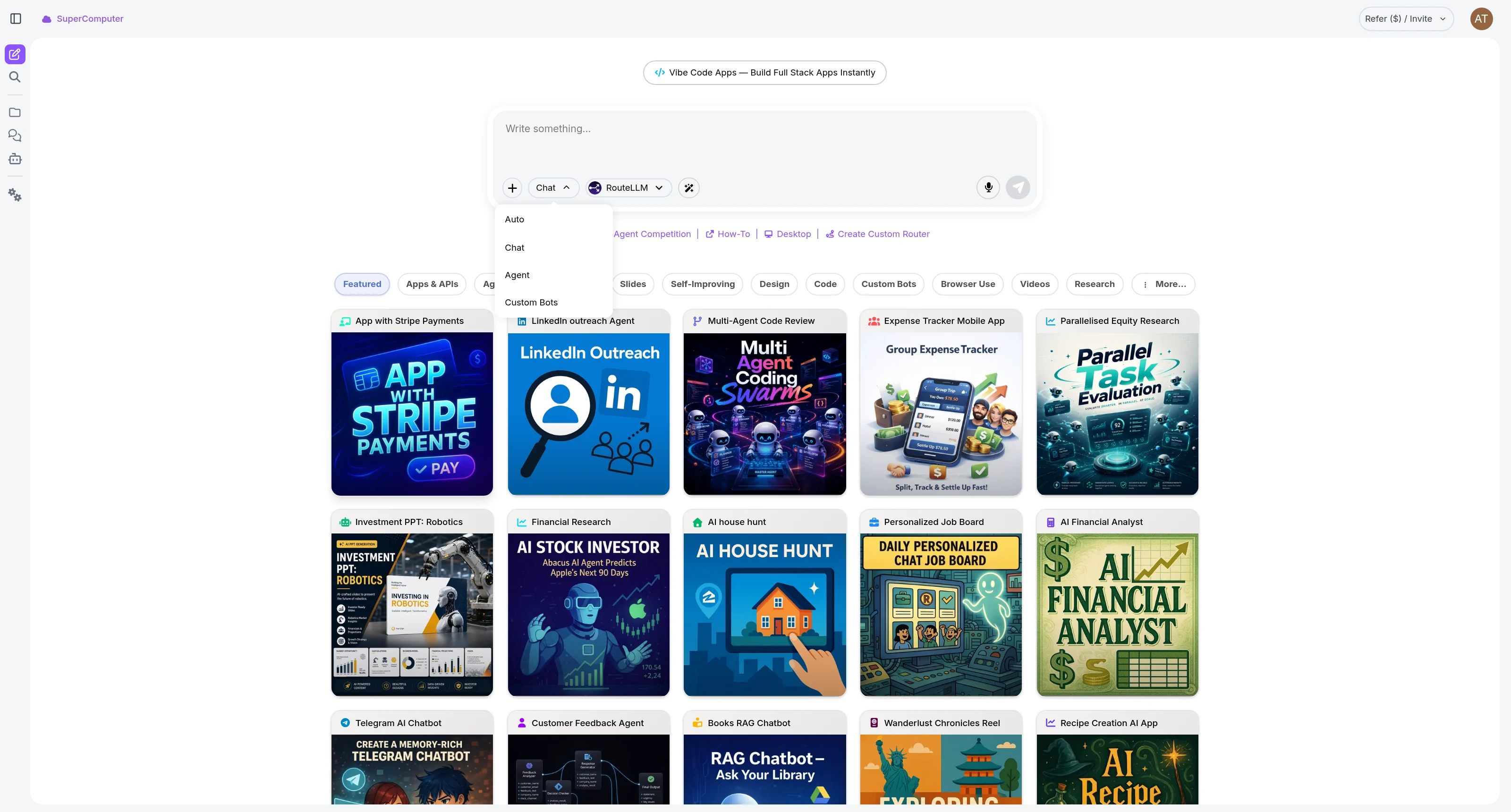1511x812 pixels.
Task: Select Auto from the mode menu
Action: coord(554,219)
